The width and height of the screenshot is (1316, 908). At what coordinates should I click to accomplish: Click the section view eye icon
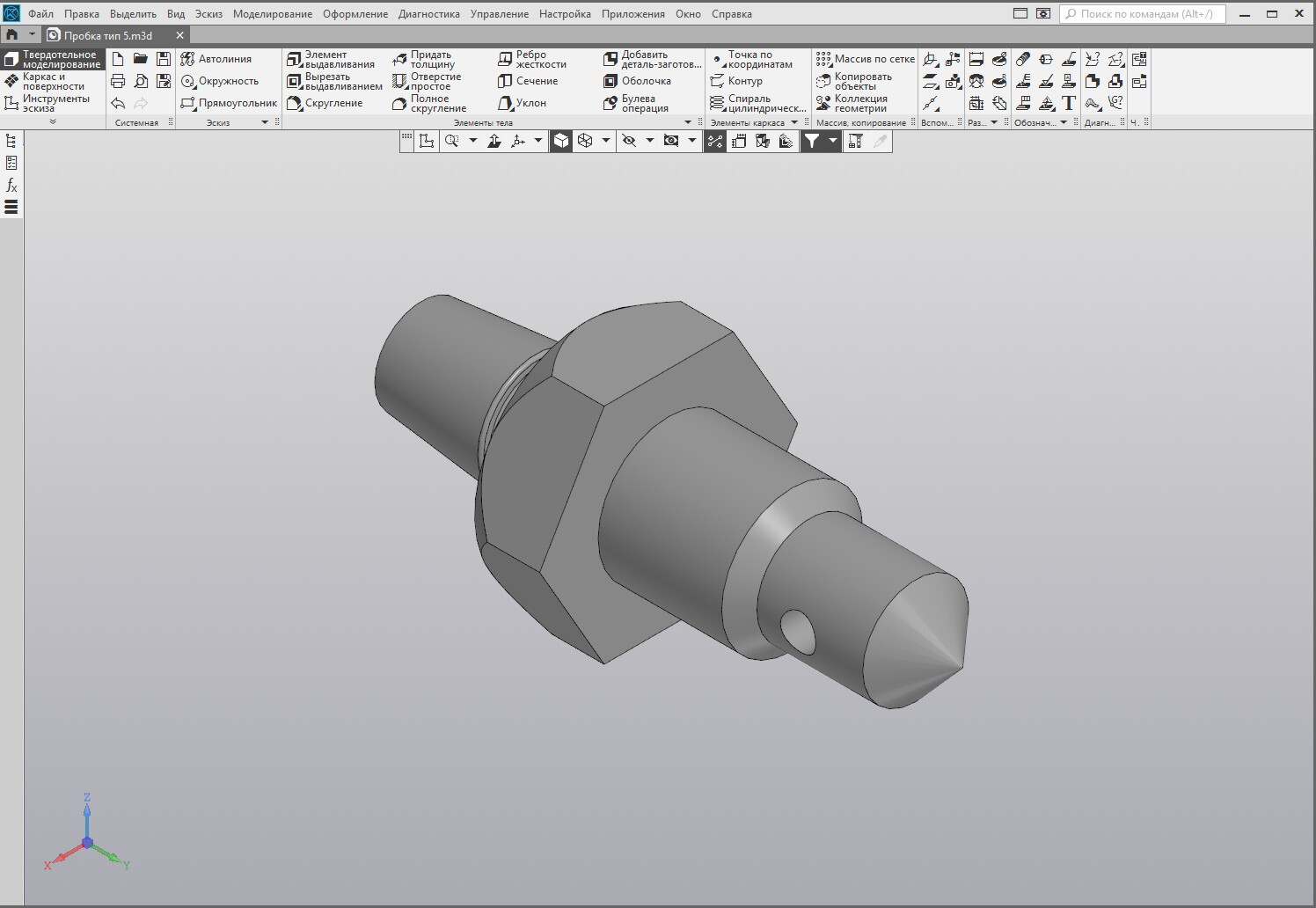click(x=671, y=141)
